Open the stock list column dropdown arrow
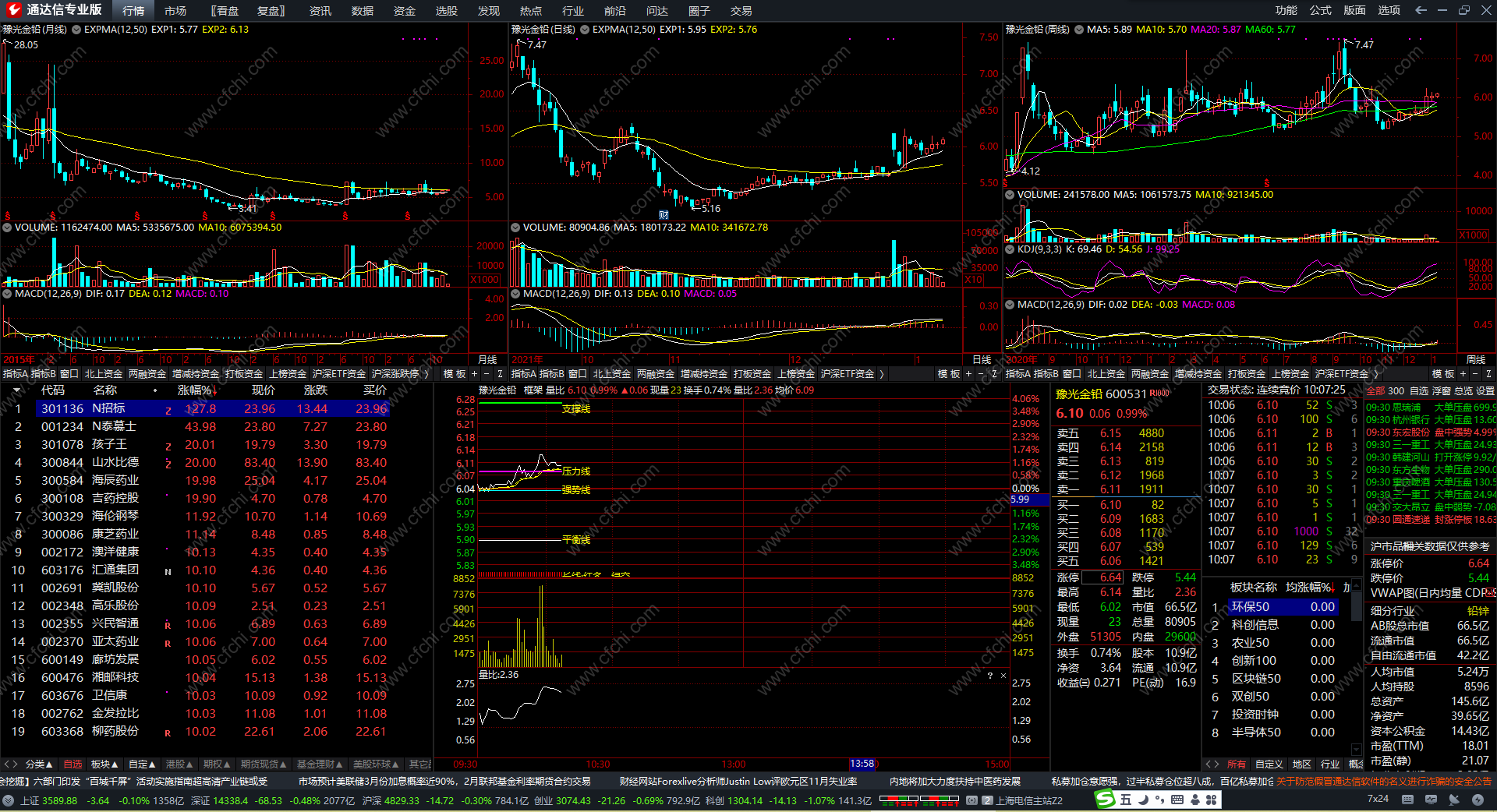The height and width of the screenshot is (812, 1497). (x=16, y=390)
